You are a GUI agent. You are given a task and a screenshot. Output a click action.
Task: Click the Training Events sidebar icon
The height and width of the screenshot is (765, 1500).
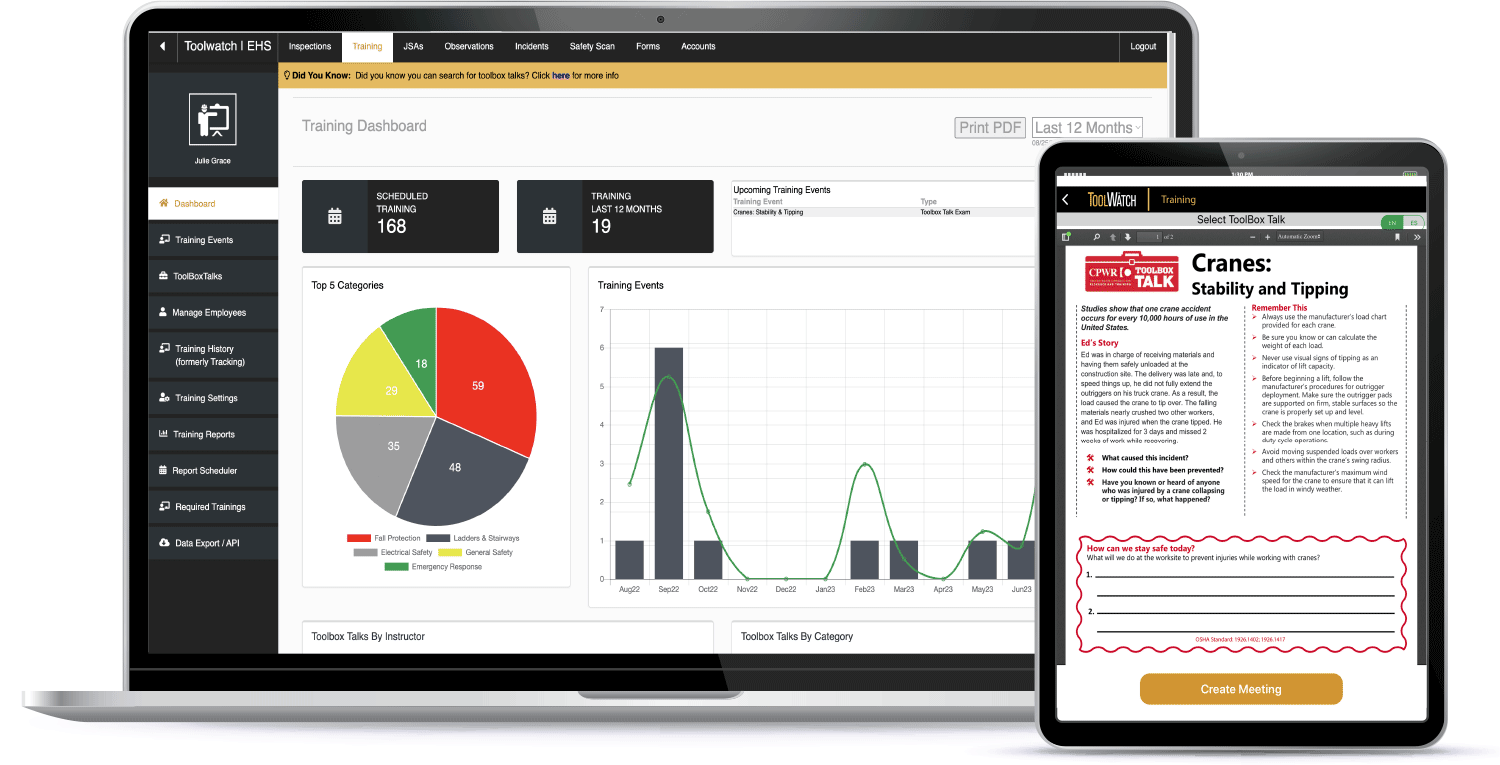click(164, 239)
